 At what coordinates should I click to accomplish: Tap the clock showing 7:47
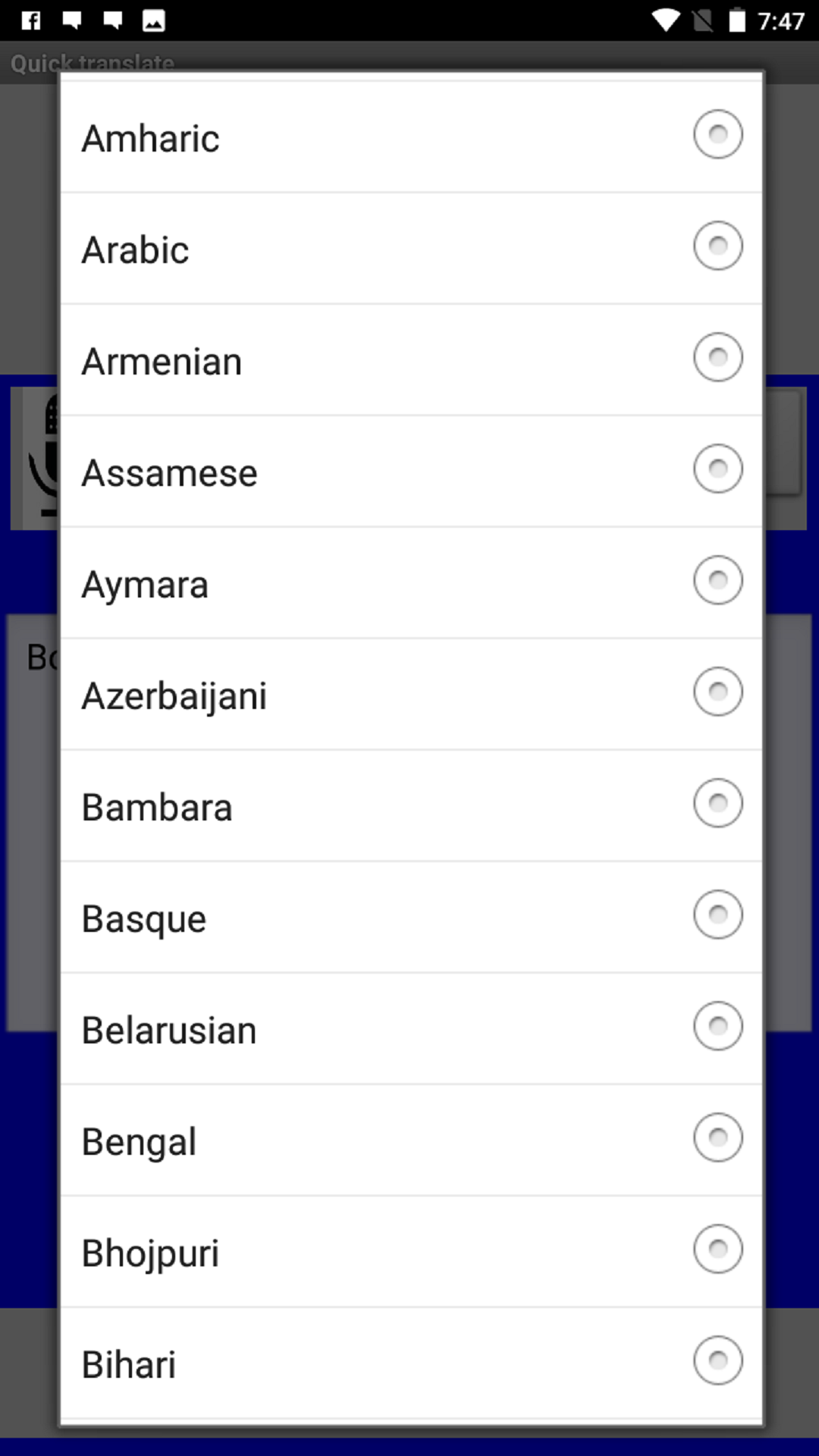[x=782, y=20]
